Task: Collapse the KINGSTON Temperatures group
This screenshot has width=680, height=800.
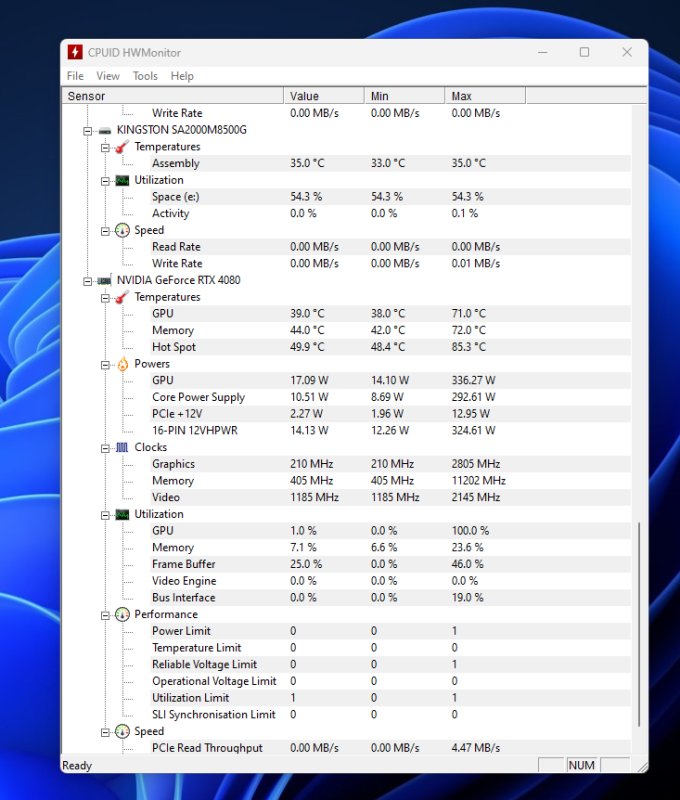Action: [x=105, y=147]
